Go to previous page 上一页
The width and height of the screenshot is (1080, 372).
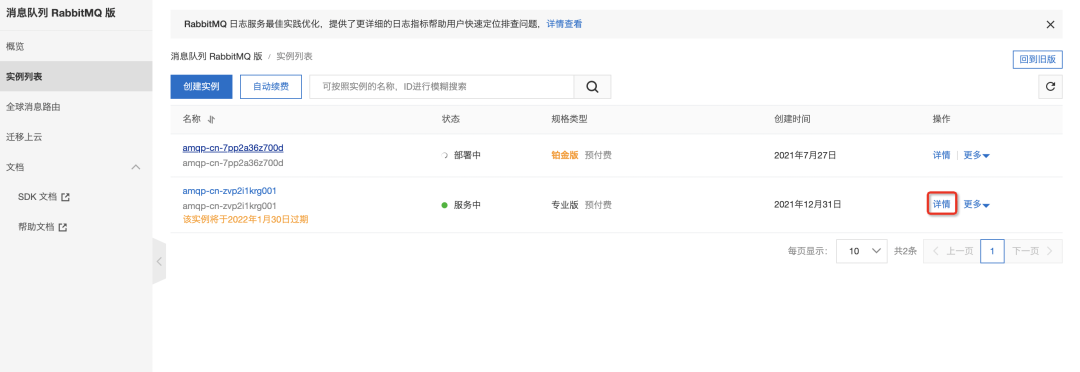[952, 251]
